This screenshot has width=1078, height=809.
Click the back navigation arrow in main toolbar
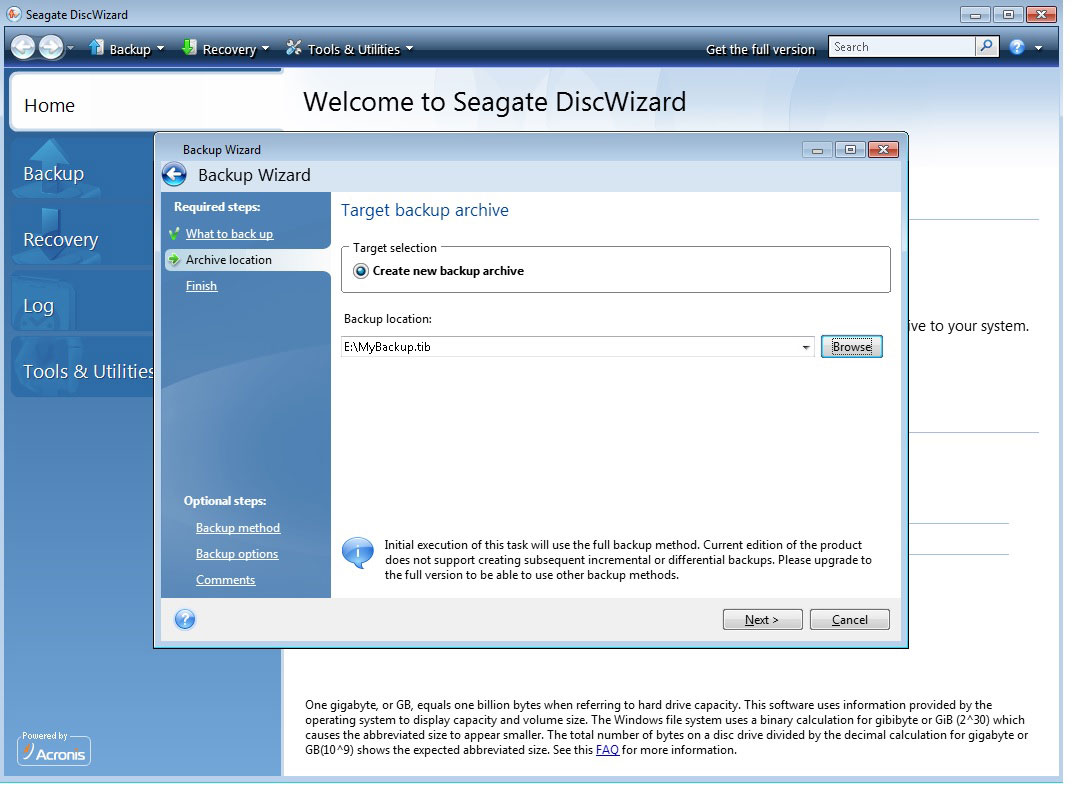pyautogui.click(x=23, y=47)
